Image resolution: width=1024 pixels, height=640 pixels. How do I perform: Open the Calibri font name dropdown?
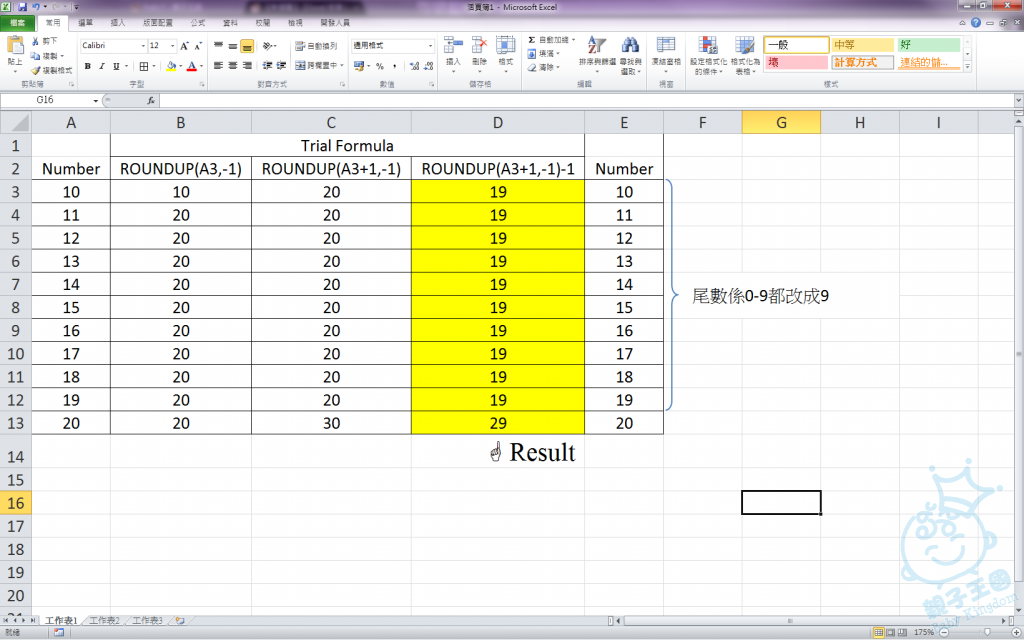143,46
